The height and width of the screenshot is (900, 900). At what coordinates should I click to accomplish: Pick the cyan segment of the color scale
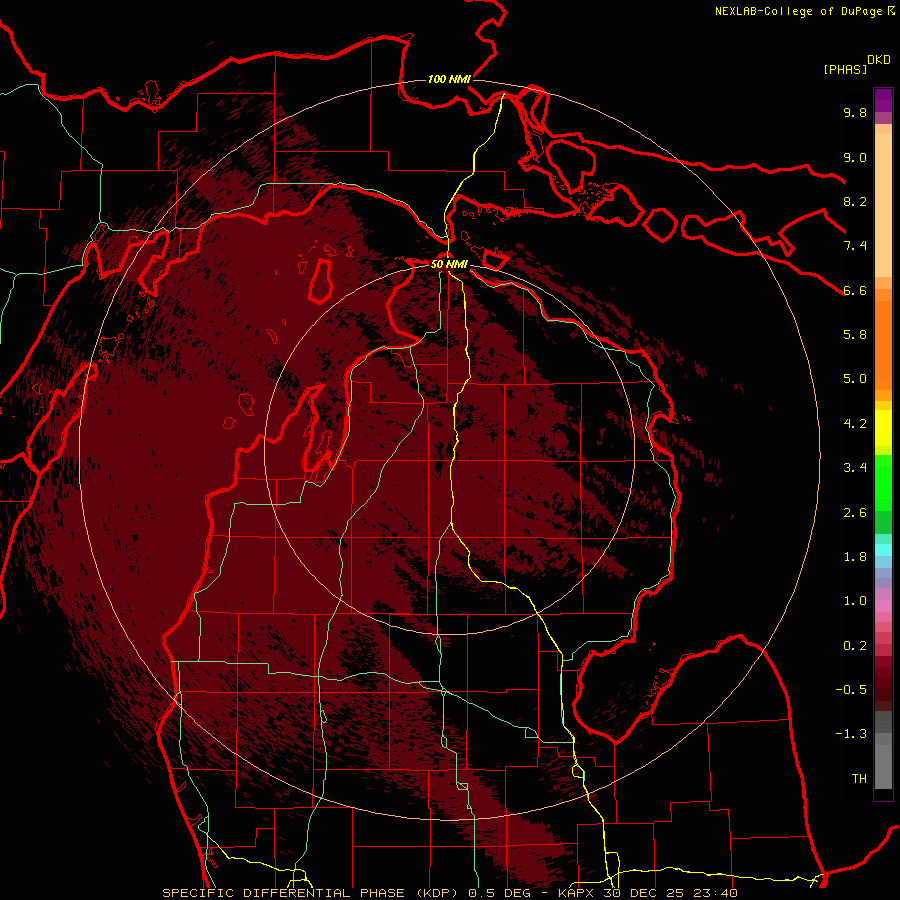(x=883, y=550)
